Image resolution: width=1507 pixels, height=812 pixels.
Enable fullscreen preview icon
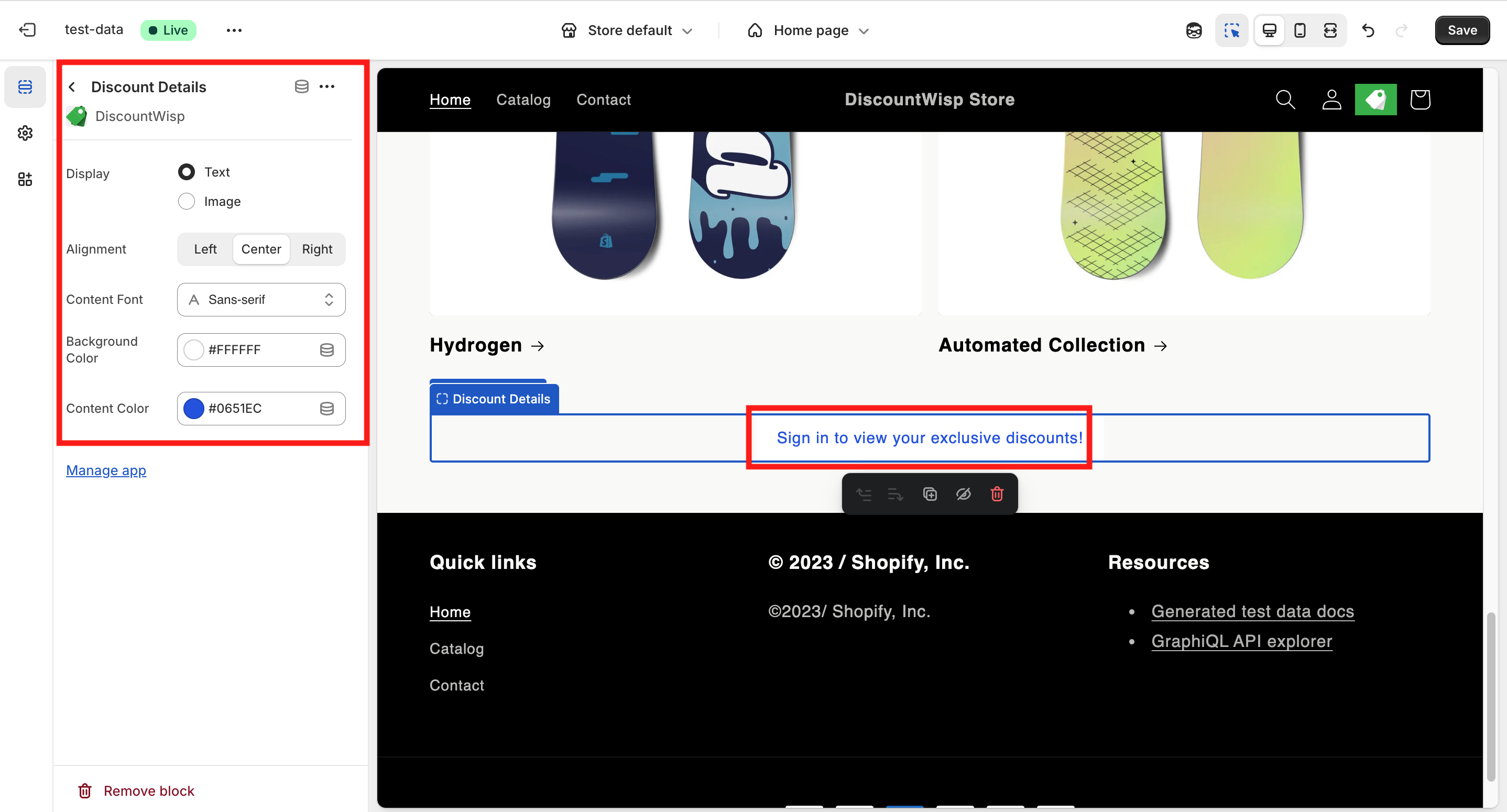[x=1330, y=30]
